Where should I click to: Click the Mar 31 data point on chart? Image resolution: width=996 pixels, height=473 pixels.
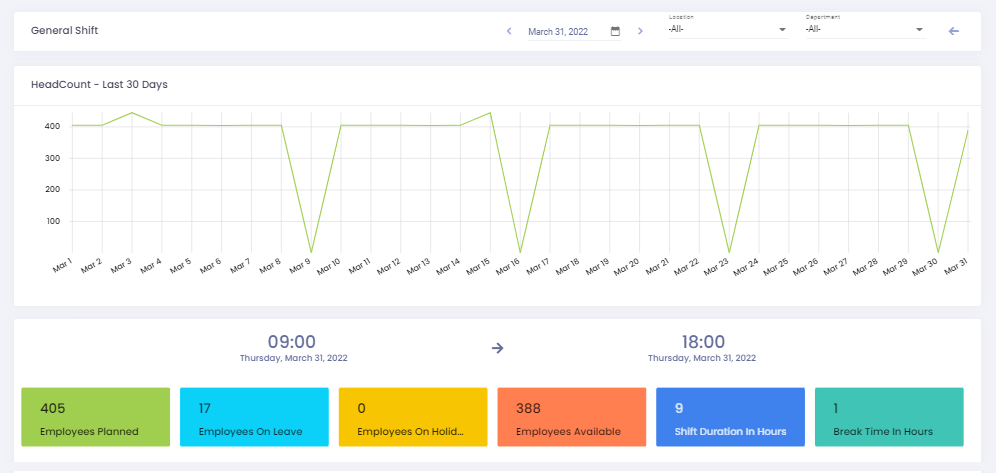click(x=968, y=131)
